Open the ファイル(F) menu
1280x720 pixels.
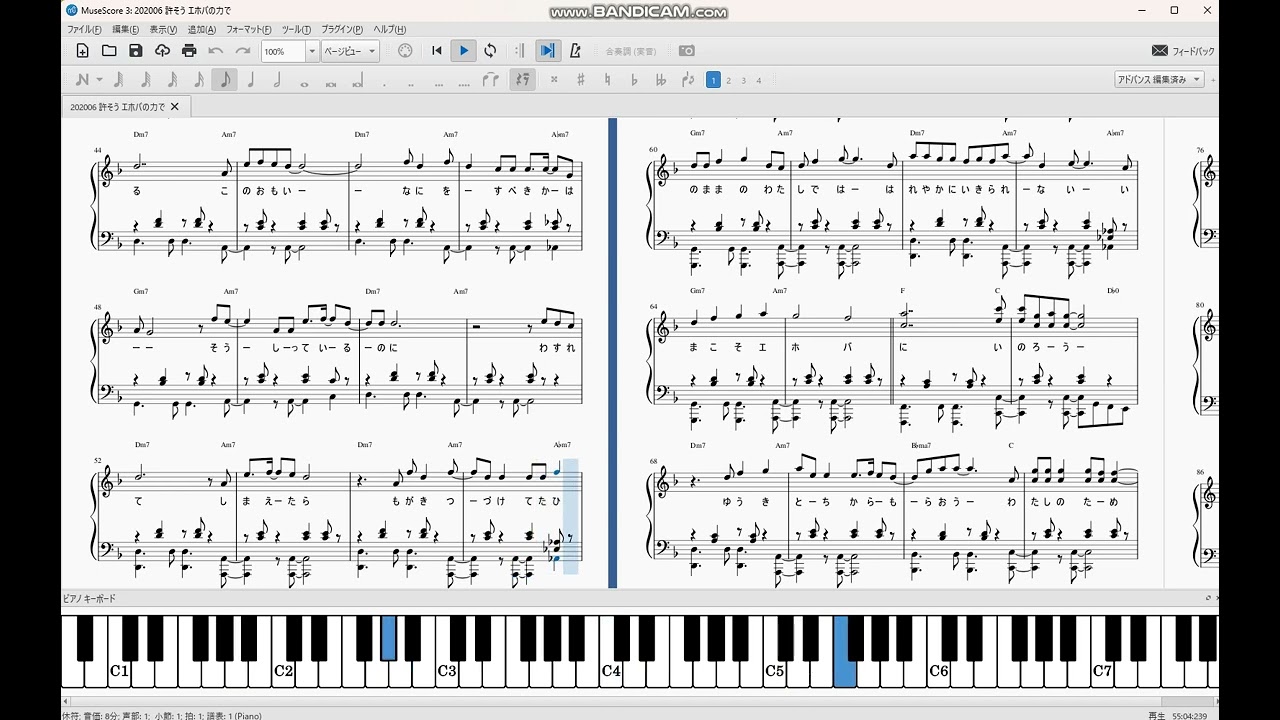tap(84, 30)
